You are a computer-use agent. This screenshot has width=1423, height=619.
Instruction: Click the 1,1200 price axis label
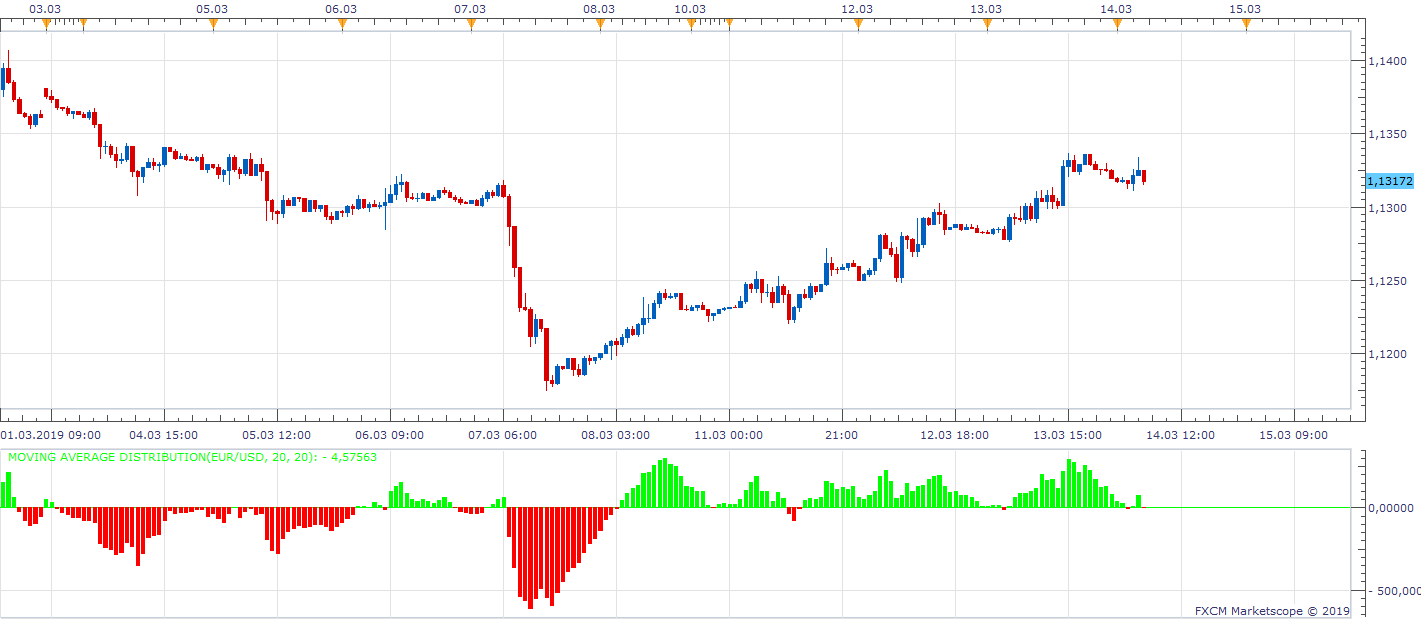pos(1386,354)
